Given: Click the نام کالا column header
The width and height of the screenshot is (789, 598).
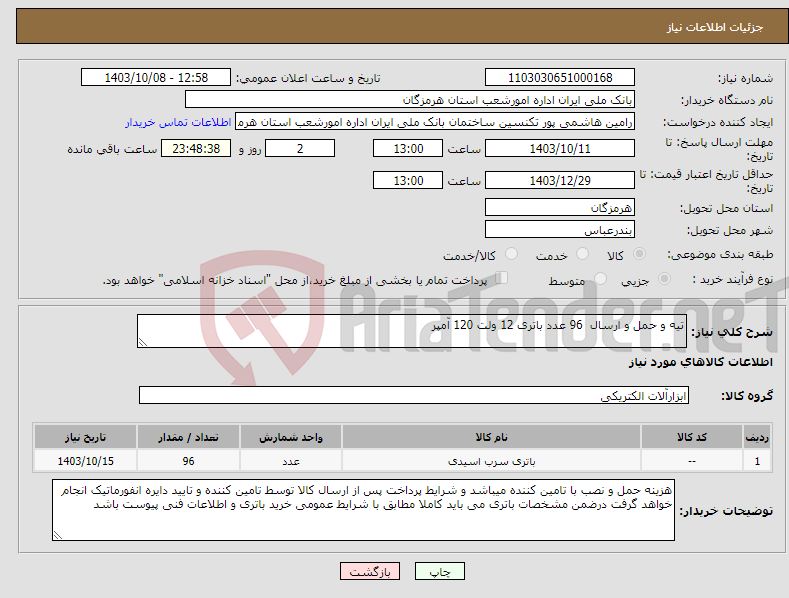Looking at the screenshot, I should pyautogui.click(x=491, y=437).
